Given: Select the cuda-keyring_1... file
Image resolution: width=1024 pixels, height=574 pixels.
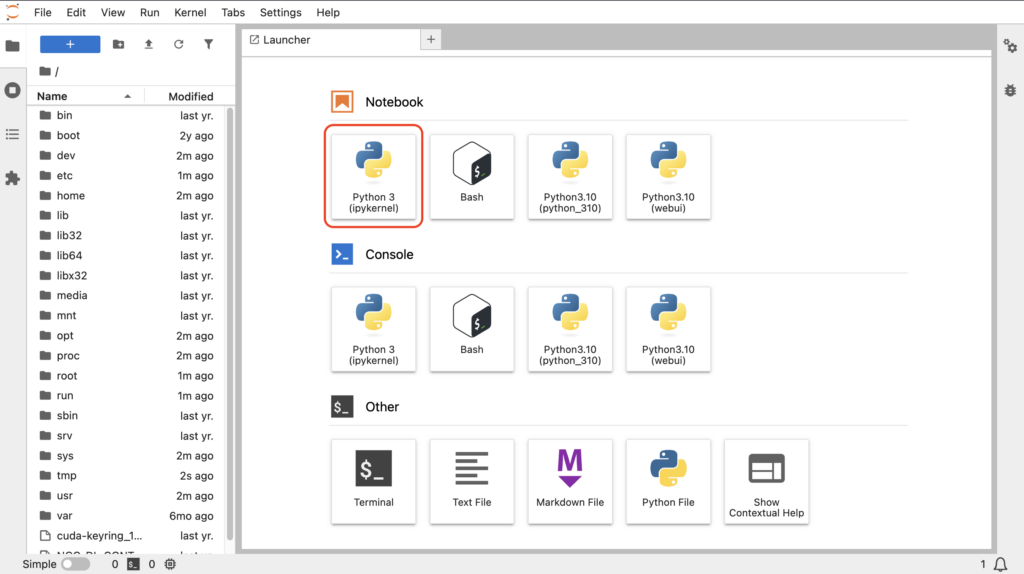Looking at the screenshot, I should (127, 536).
